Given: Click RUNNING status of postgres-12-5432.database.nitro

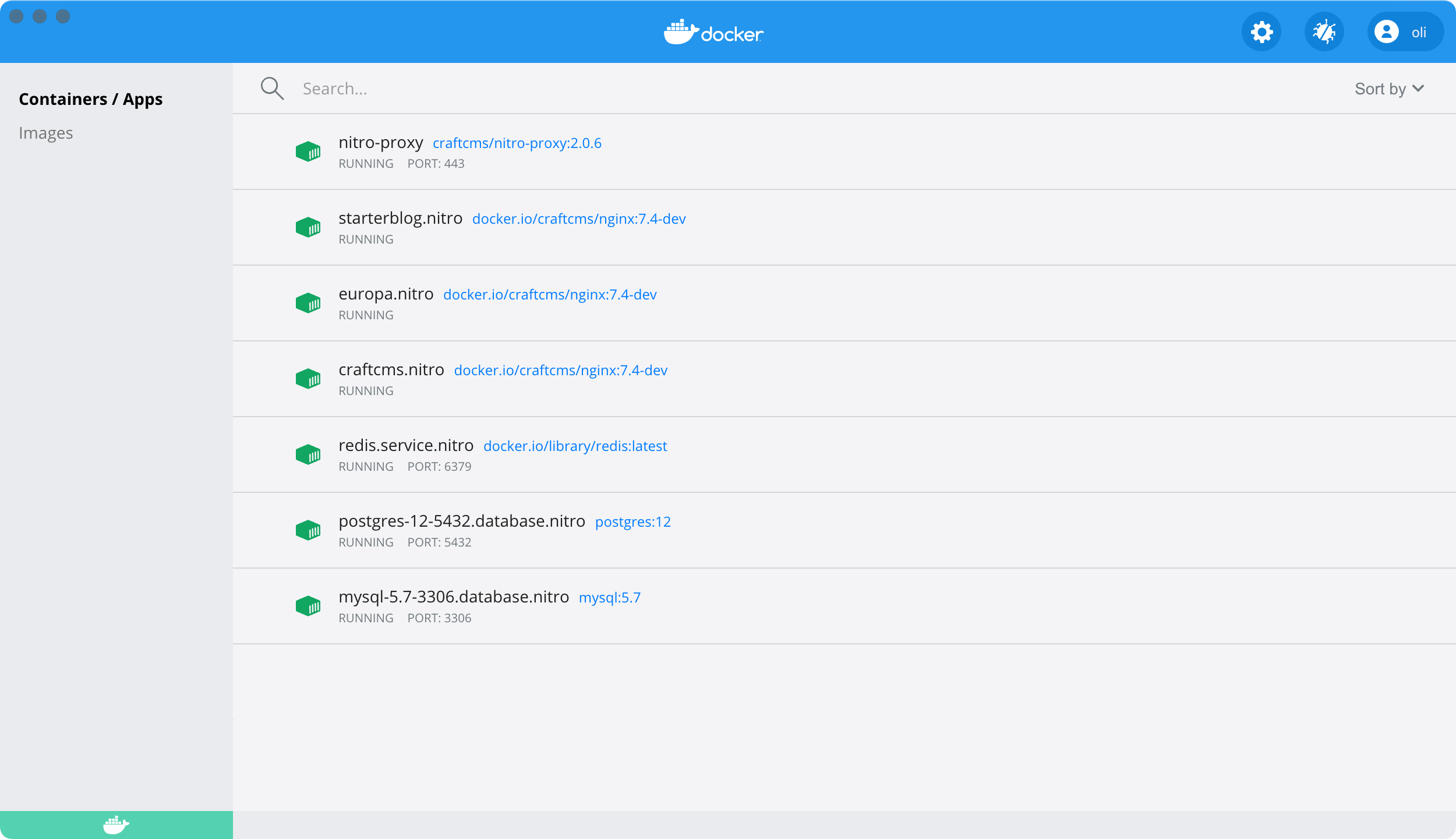Looking at the screenshot, I should point(366,542).
